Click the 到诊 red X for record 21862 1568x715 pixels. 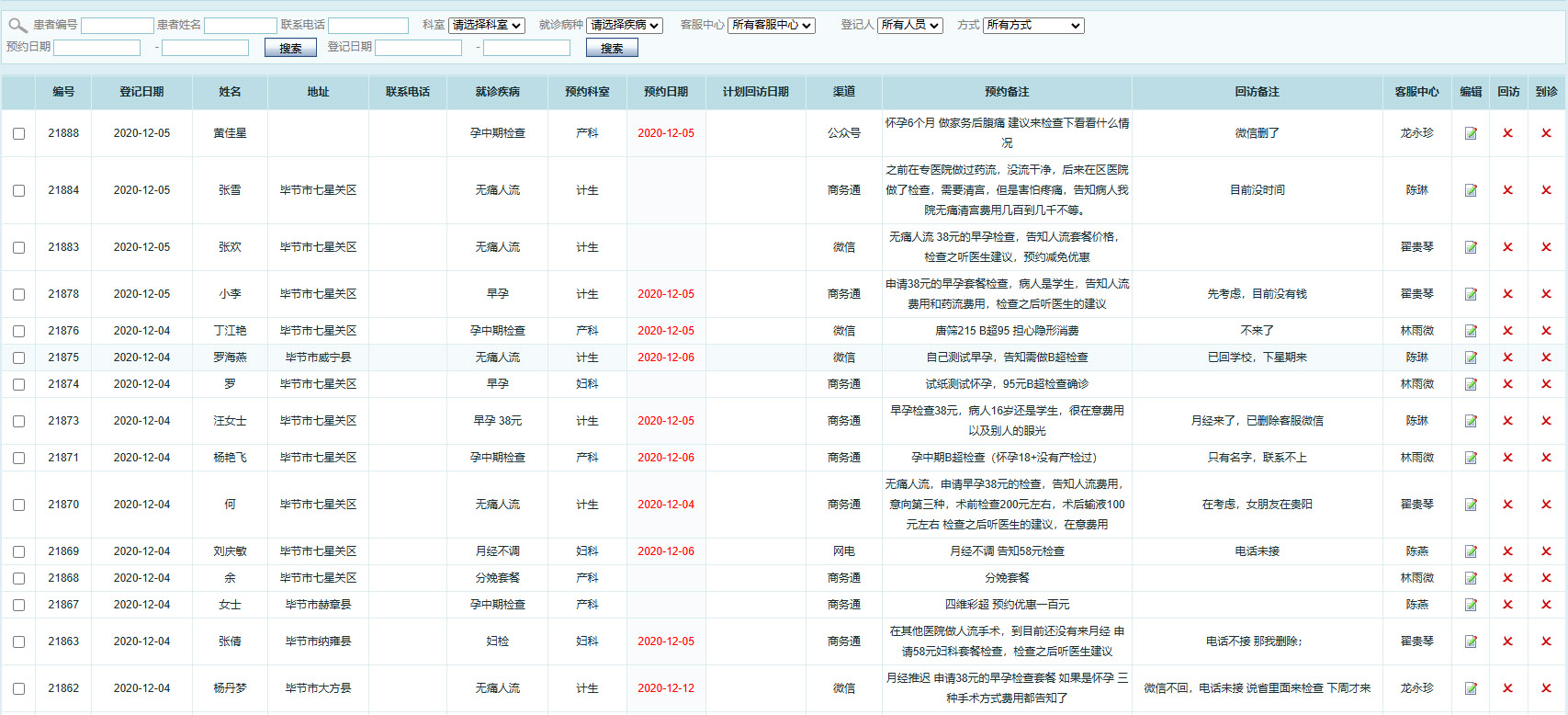click(x=1546, y=688)
